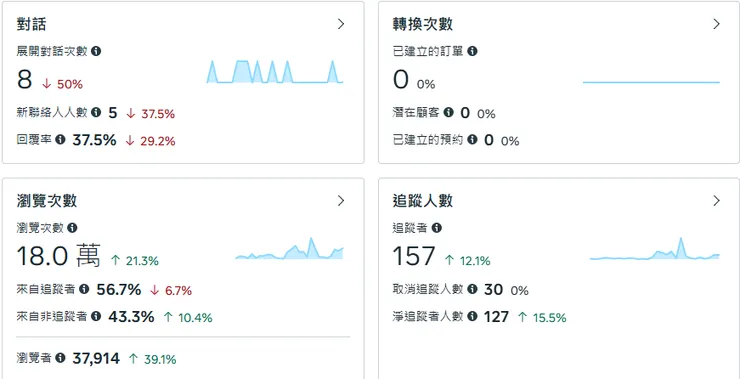This screenshot has width=740, height=379.
Task: Click info icon beside 取消追蹤人數
Action: pyautogui.click(x=472, y=289)
